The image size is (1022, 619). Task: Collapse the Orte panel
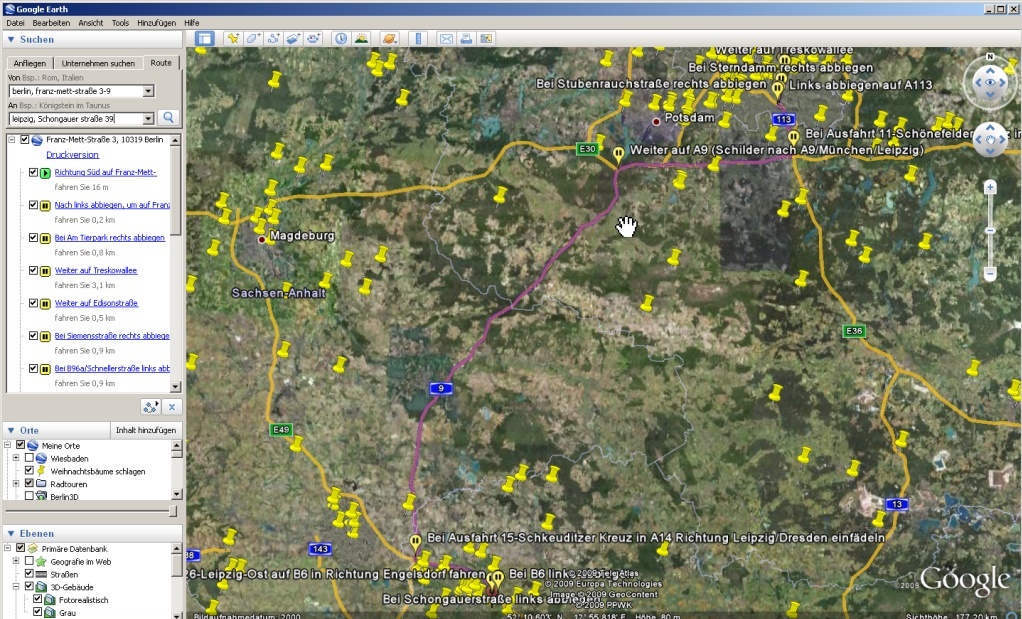pyautogui.click(x=11, y=431)
